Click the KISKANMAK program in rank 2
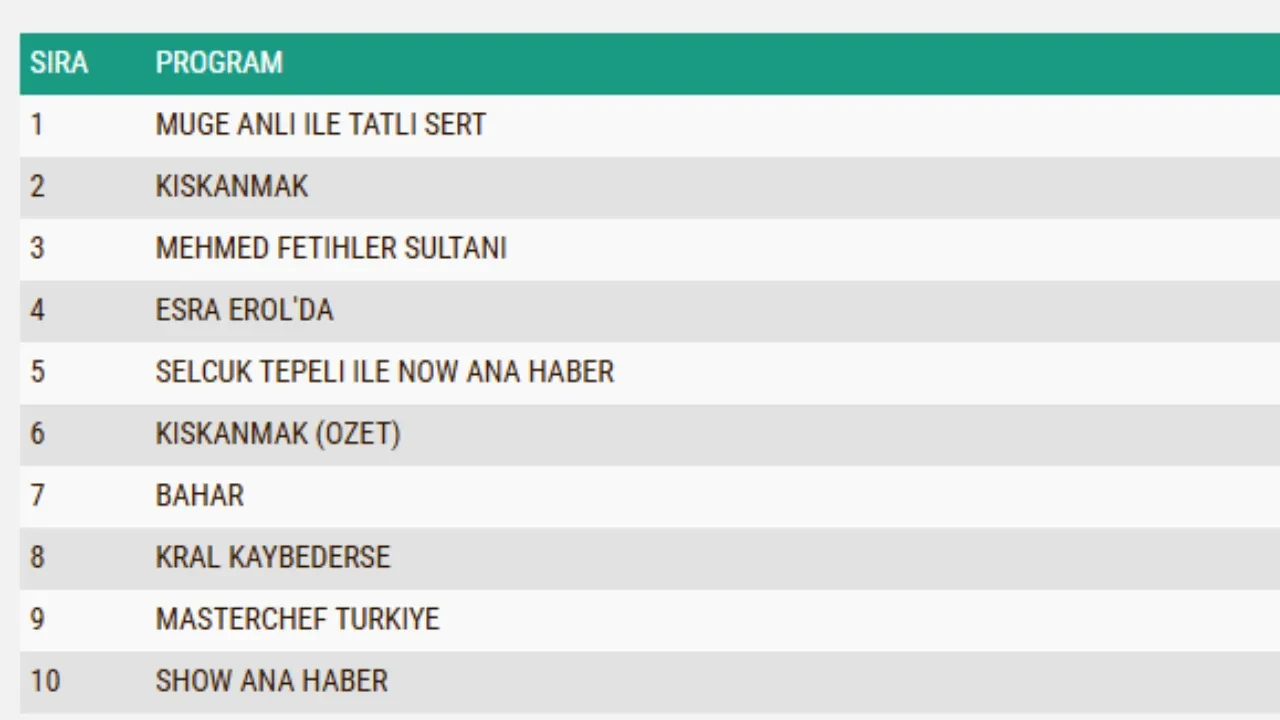This screenshot has width=1280, height=720. click(x=232, y=187)
